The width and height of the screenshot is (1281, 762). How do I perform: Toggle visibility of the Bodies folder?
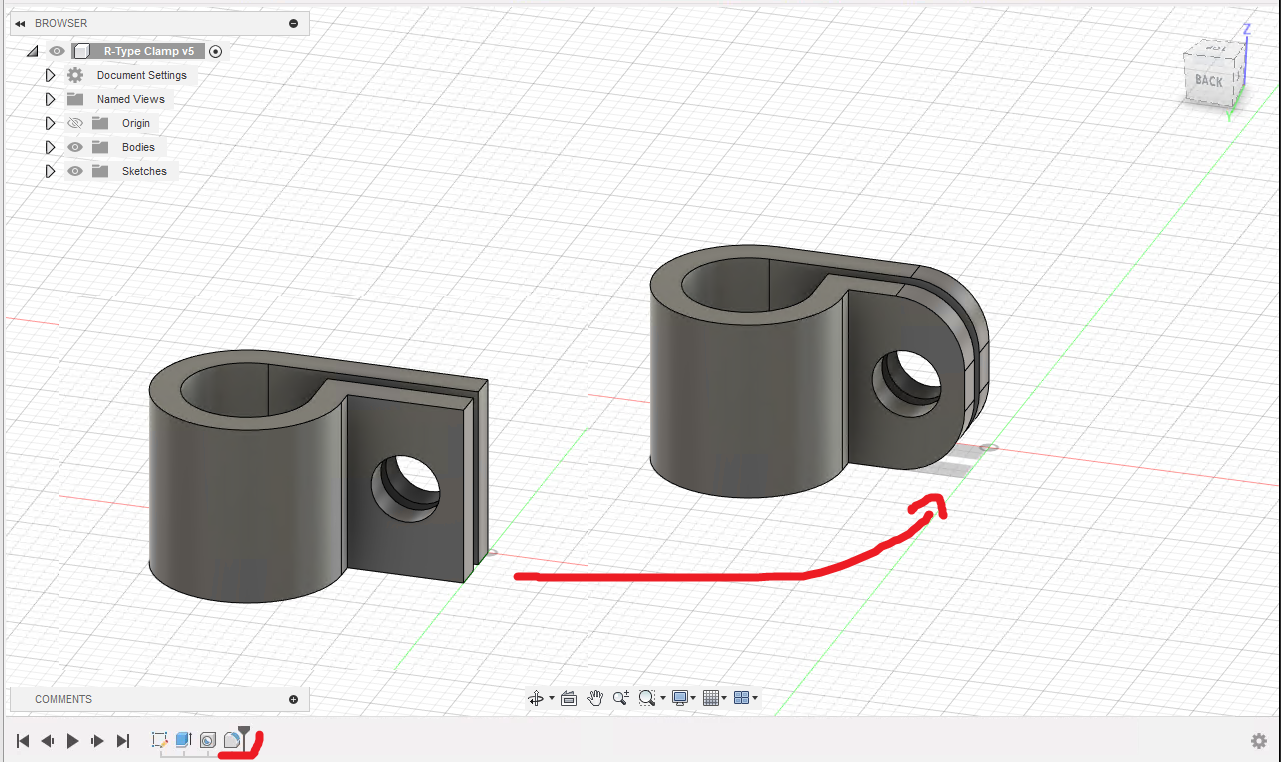tap(75, 147)
